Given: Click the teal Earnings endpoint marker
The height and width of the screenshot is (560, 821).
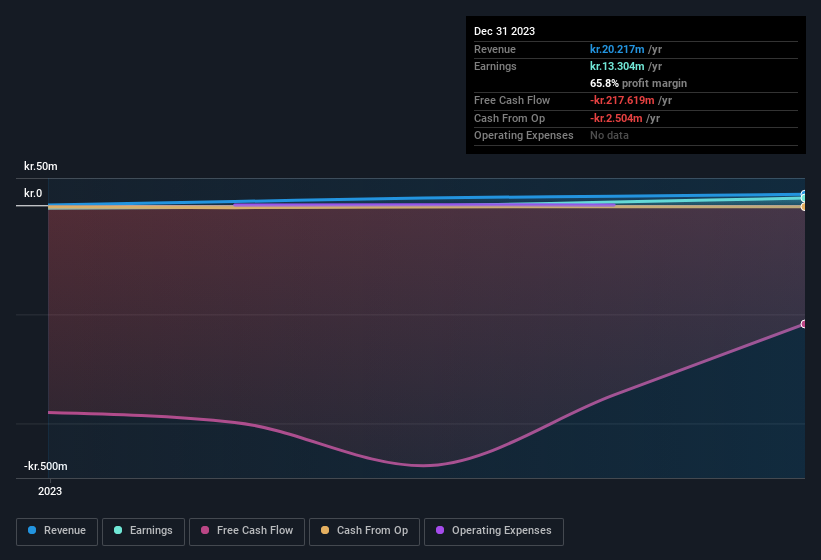Looking at the screenshot, I should pyautogui.click(x=803, y=198).
